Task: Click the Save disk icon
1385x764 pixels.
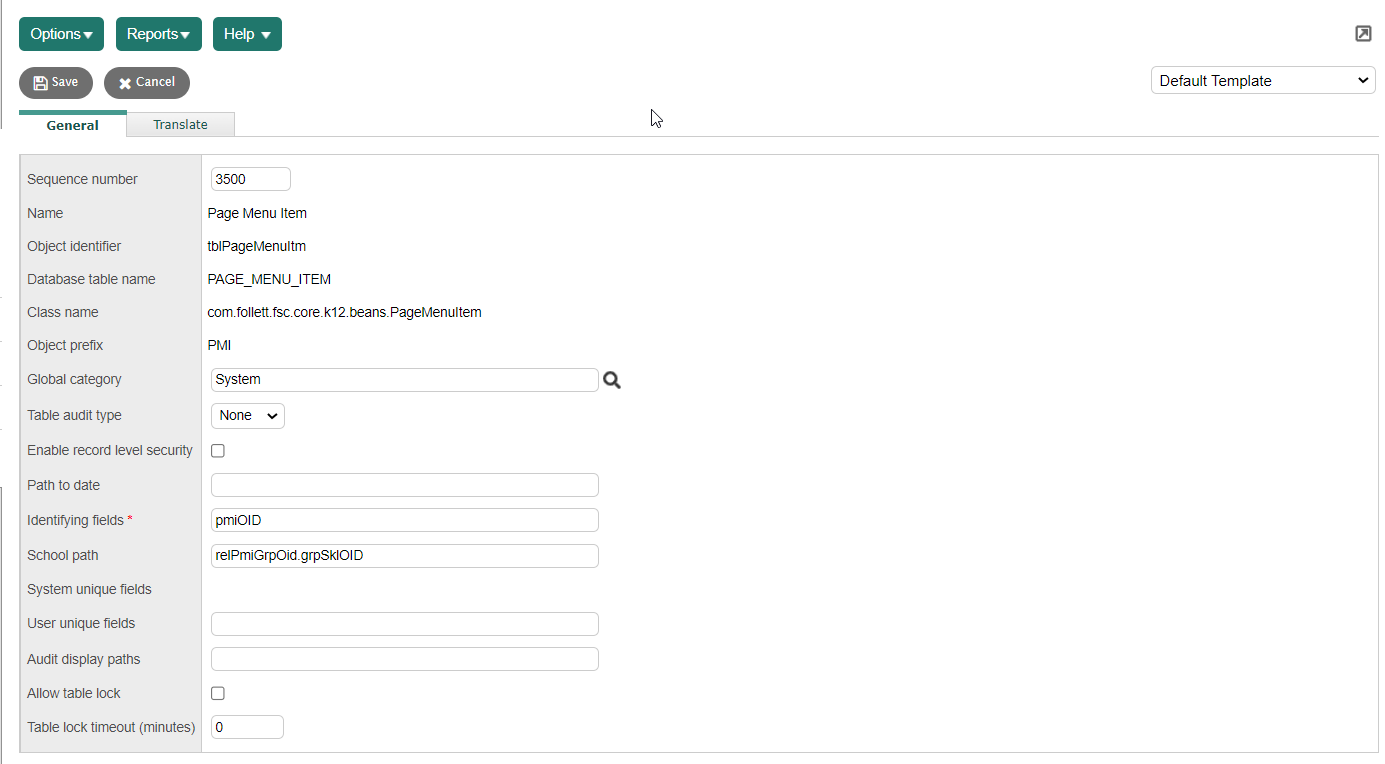Action: click(39, 83)
